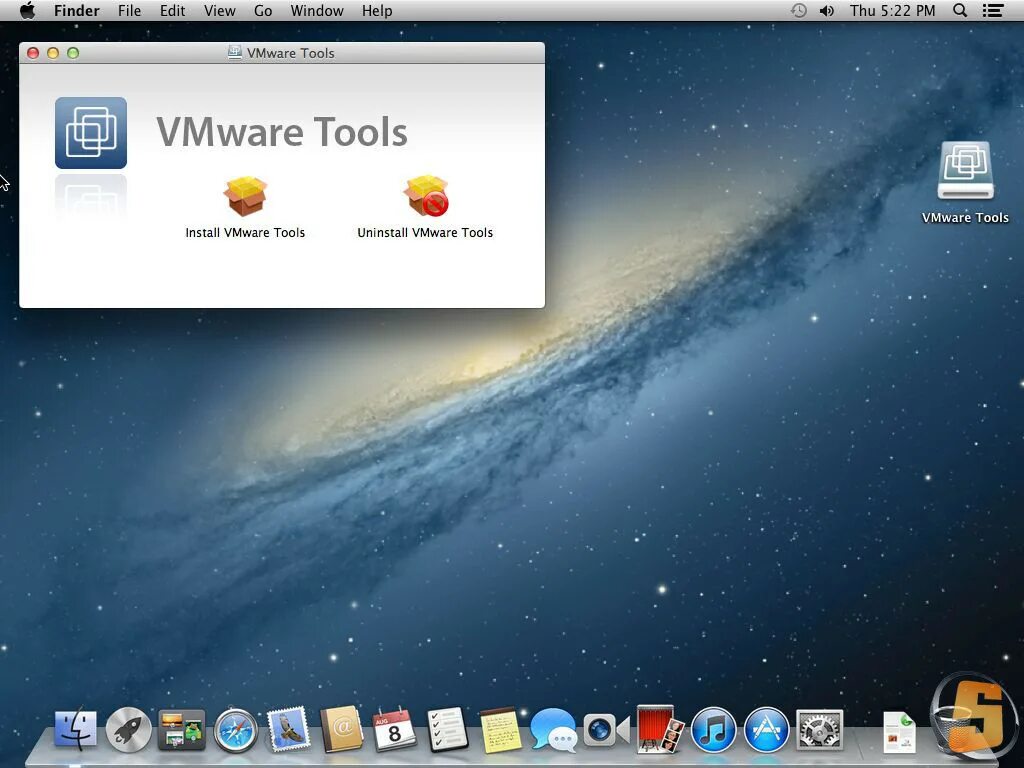Open the App Store from the dock
This screenshot has width=1024, height=768.
tap(767, 729)
